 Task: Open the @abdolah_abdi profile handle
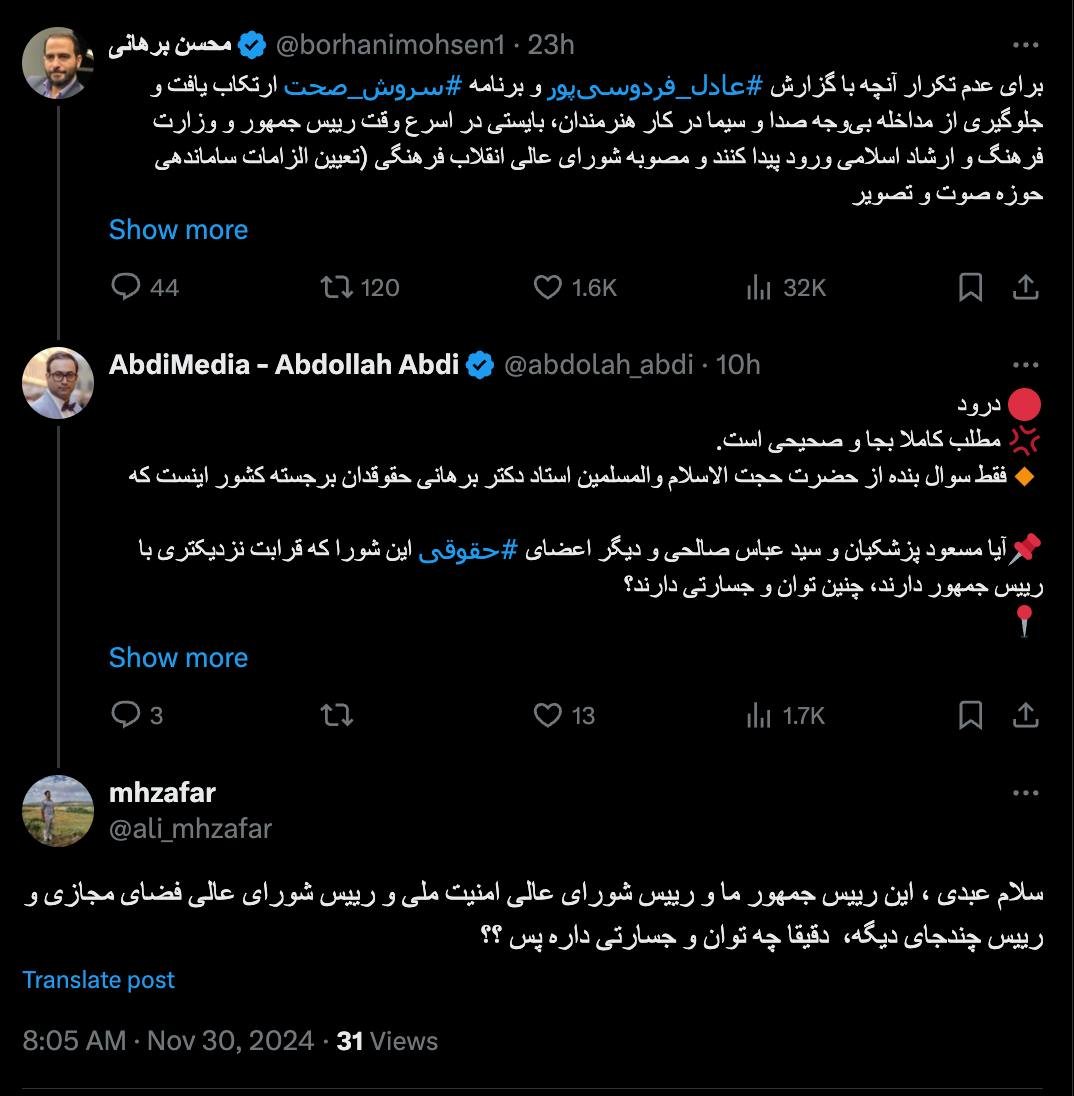tap(598, 365)
